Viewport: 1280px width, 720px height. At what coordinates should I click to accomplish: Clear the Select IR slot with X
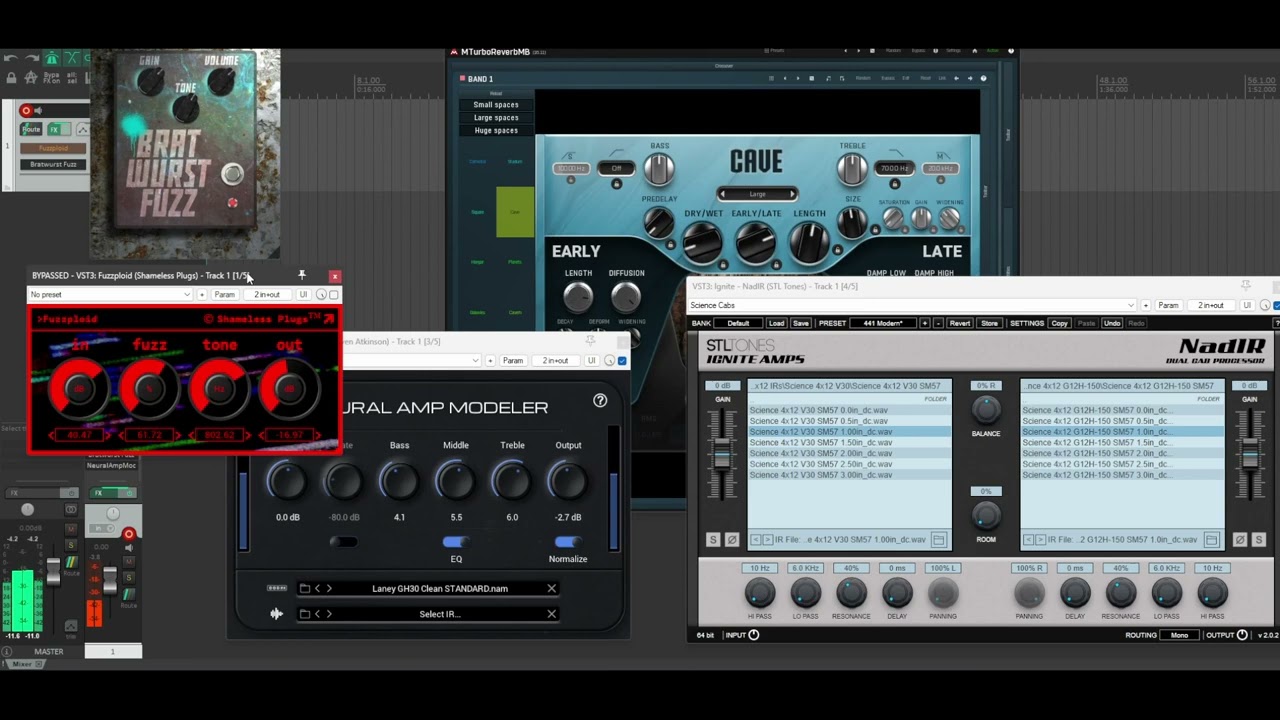(551, 614)
